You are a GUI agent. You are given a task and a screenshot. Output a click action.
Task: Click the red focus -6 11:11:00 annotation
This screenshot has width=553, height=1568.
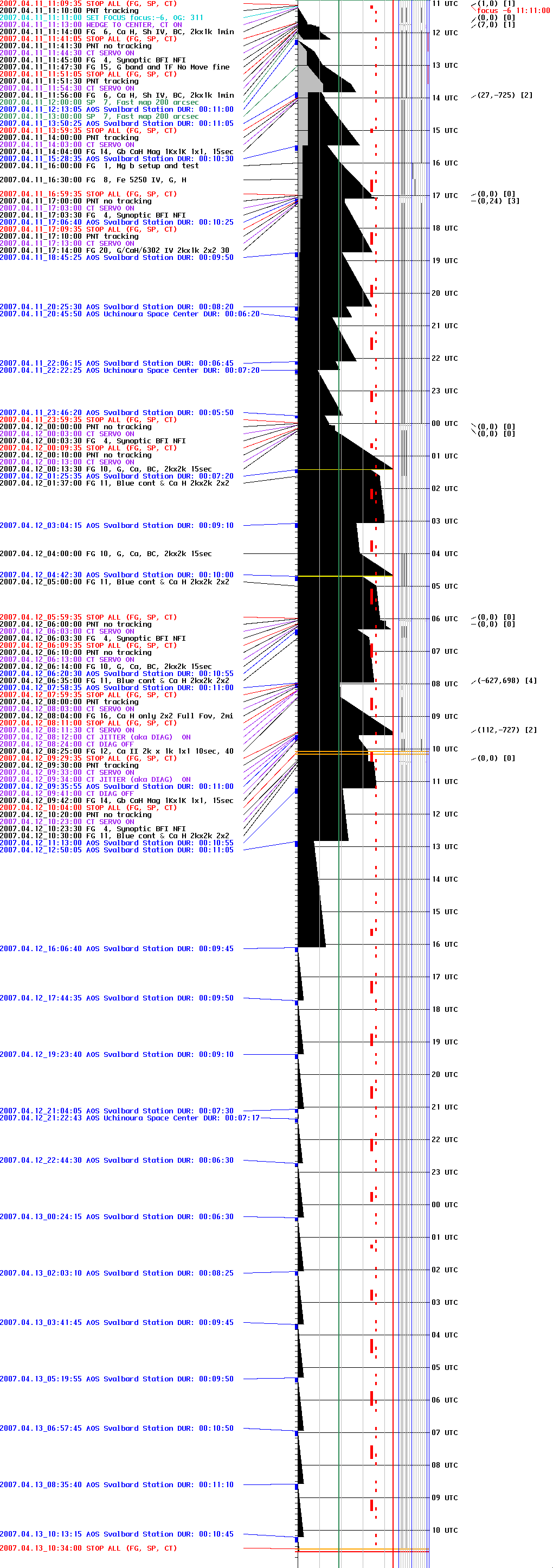pos(513,10)
